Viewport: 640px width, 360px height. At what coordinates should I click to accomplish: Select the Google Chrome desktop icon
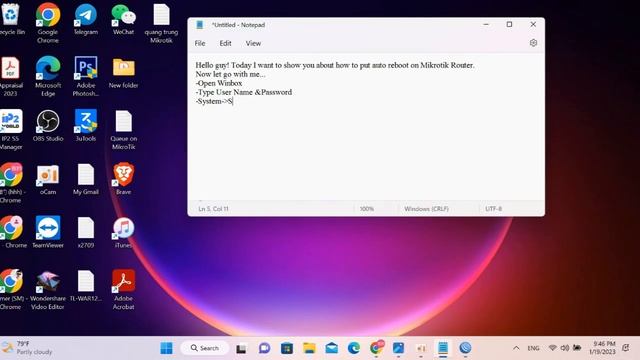(48, 23)
